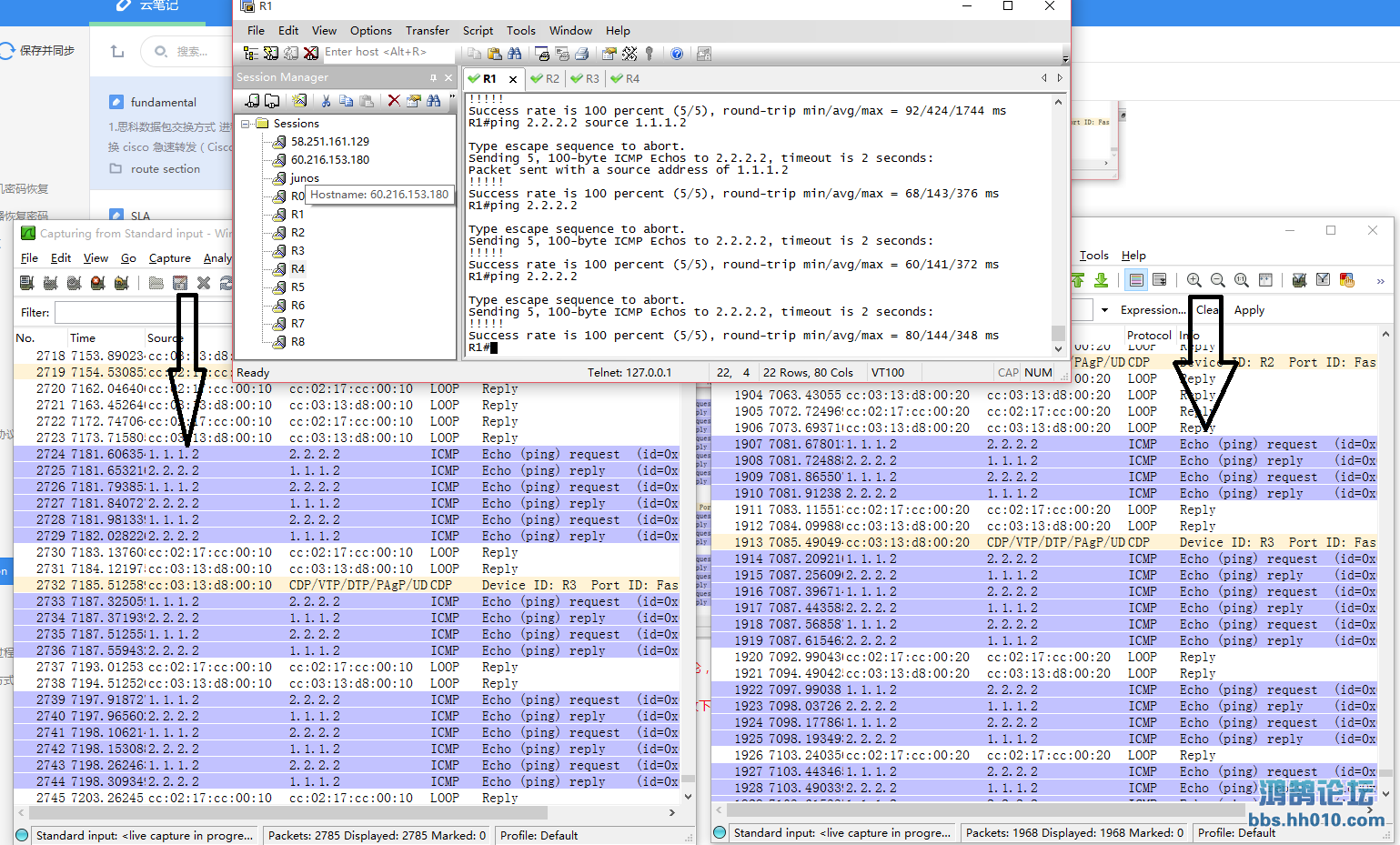
Task: Click the SecureCRT Connect icon in toolbar
Action: [251, 54]
